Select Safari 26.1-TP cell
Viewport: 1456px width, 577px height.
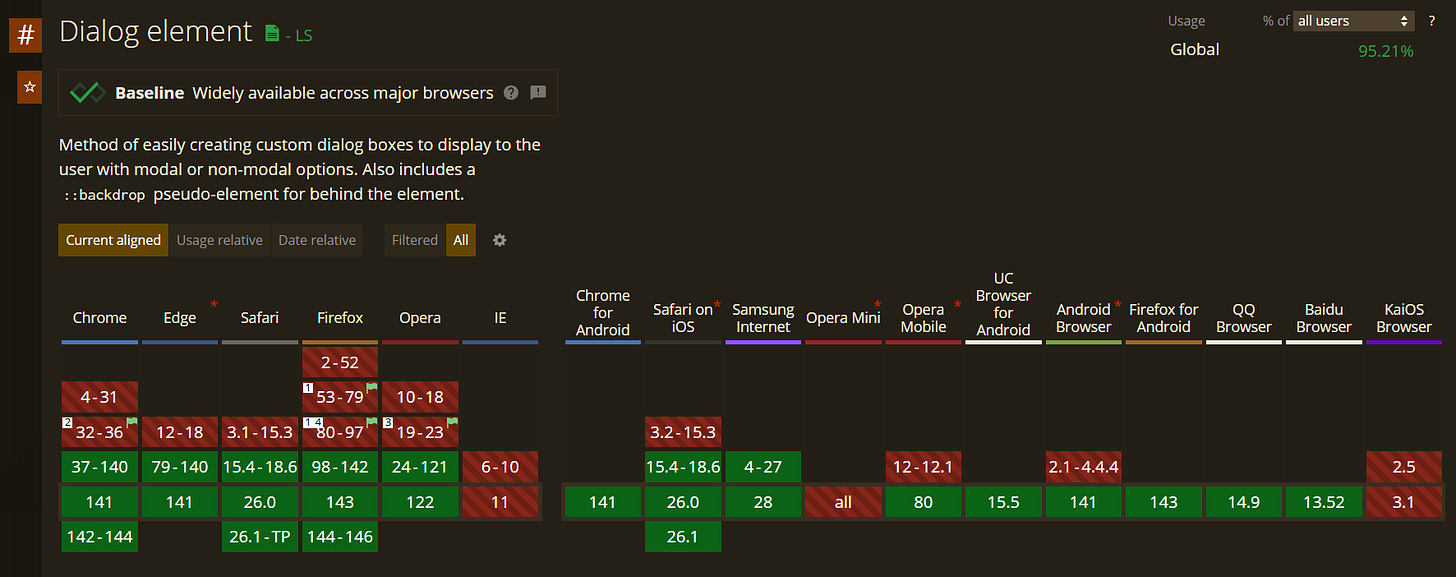click(260, 536)
